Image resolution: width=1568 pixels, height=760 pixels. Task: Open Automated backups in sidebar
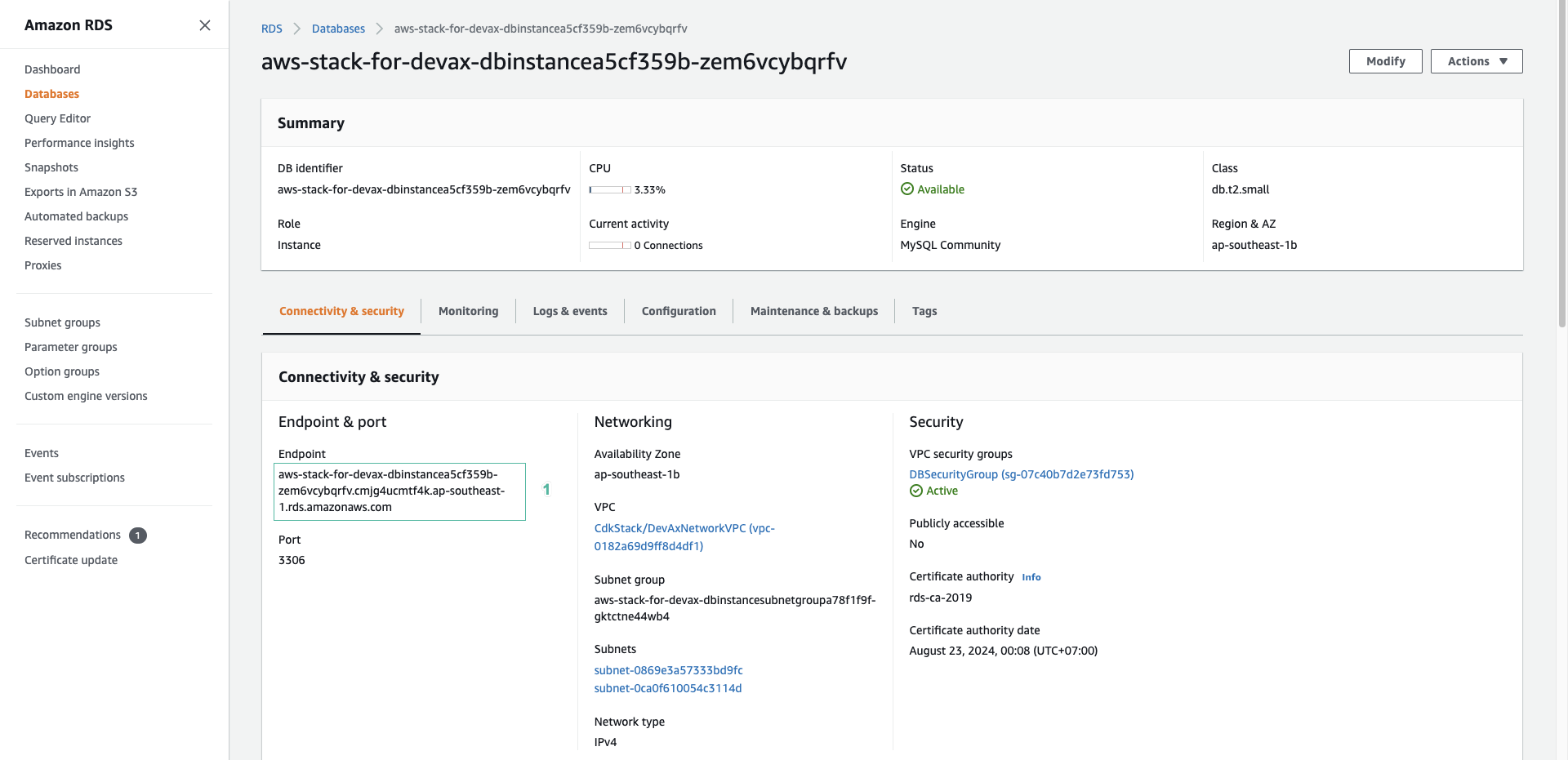[76, 216]
